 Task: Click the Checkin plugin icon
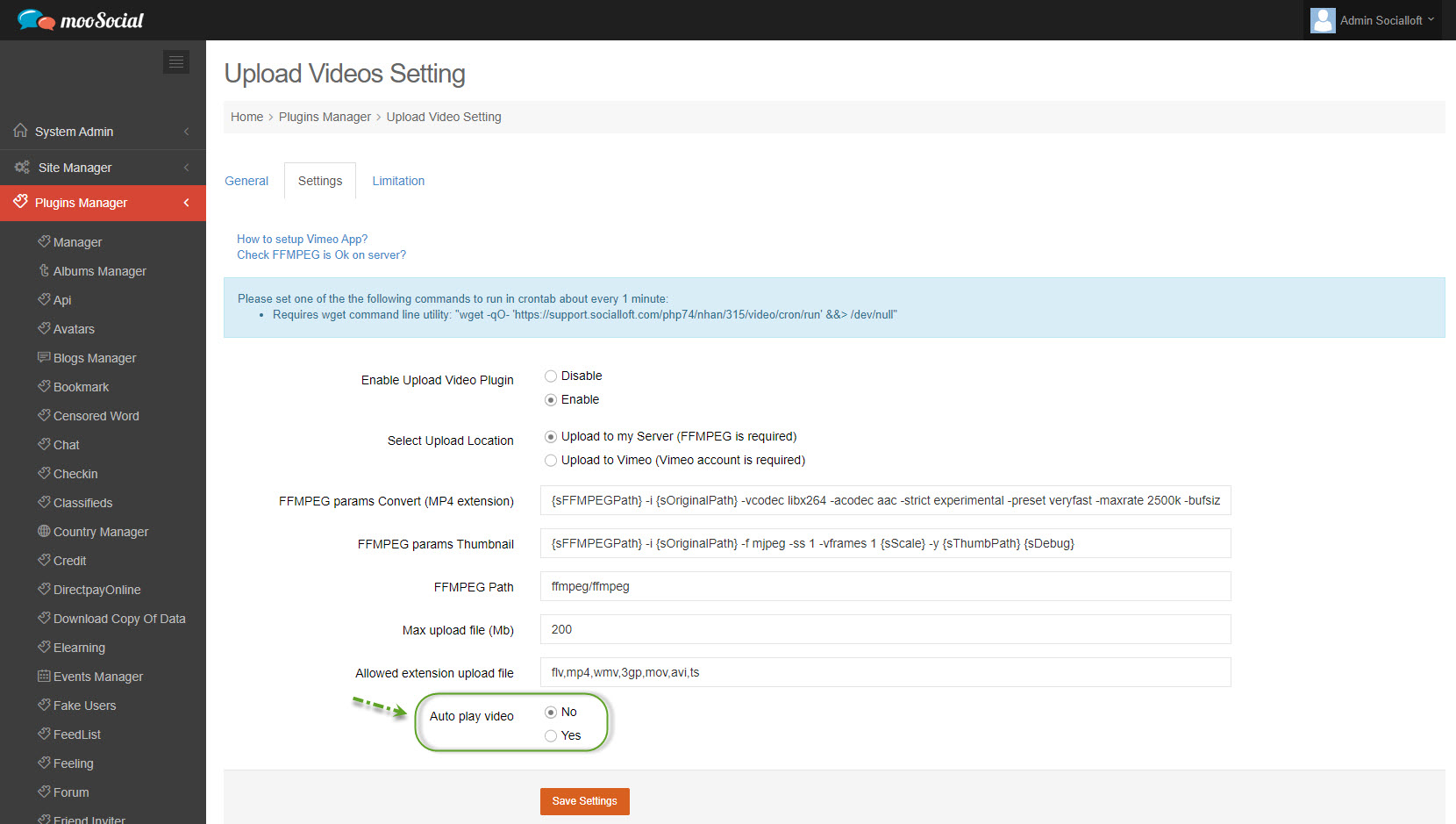[44, 473]
